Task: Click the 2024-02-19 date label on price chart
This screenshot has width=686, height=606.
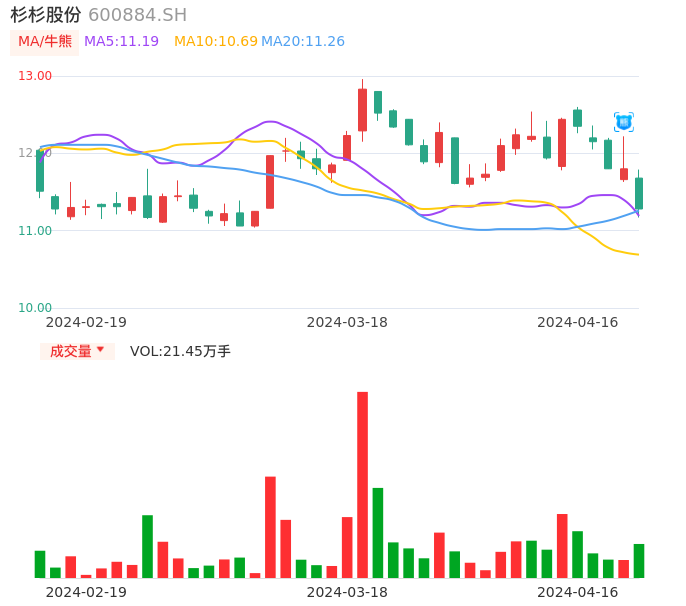Action: pos(86,322)
